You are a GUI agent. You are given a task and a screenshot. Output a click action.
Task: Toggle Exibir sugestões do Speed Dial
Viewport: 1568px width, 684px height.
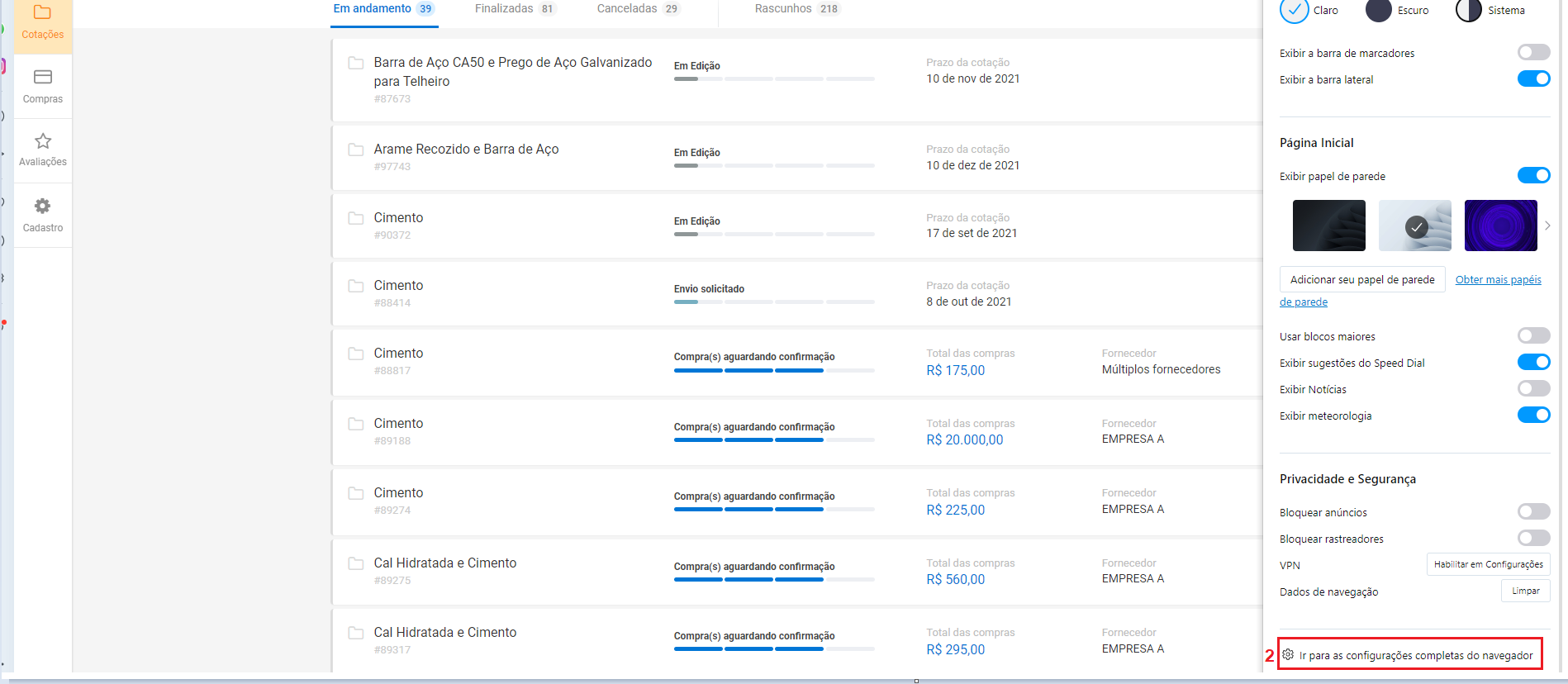pos(1533,363)
